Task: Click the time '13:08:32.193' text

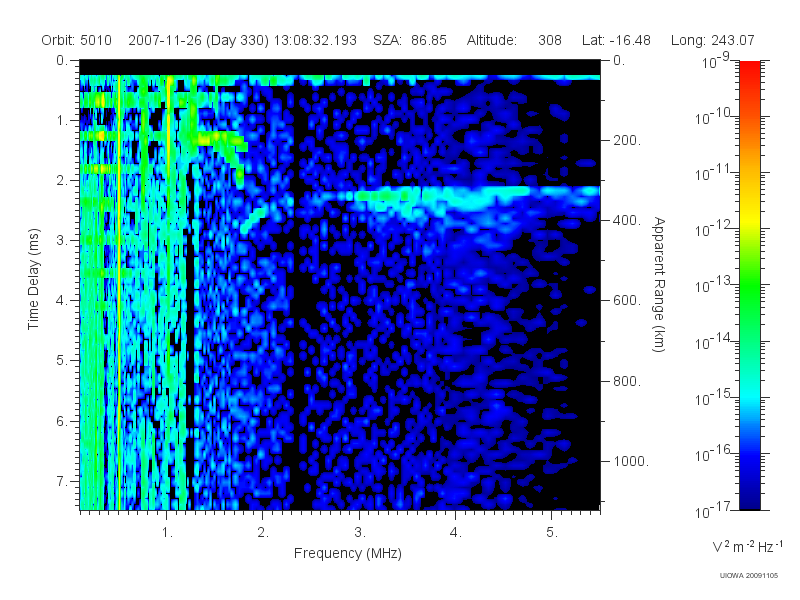Action: [315, 40]
